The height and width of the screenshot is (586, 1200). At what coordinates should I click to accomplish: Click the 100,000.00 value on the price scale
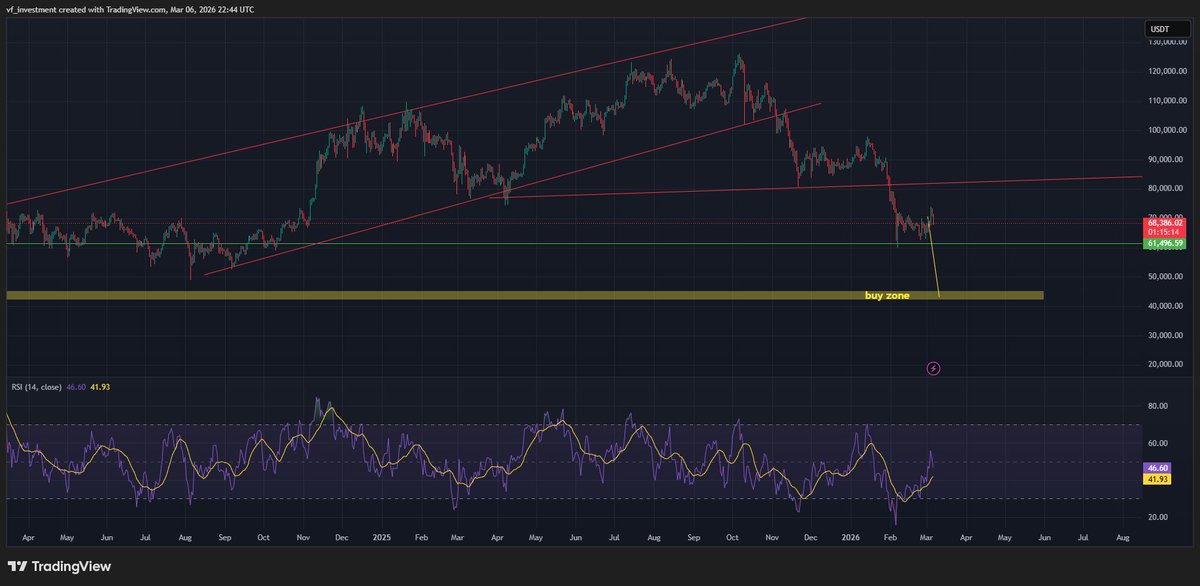click(x=1167, y=129)
